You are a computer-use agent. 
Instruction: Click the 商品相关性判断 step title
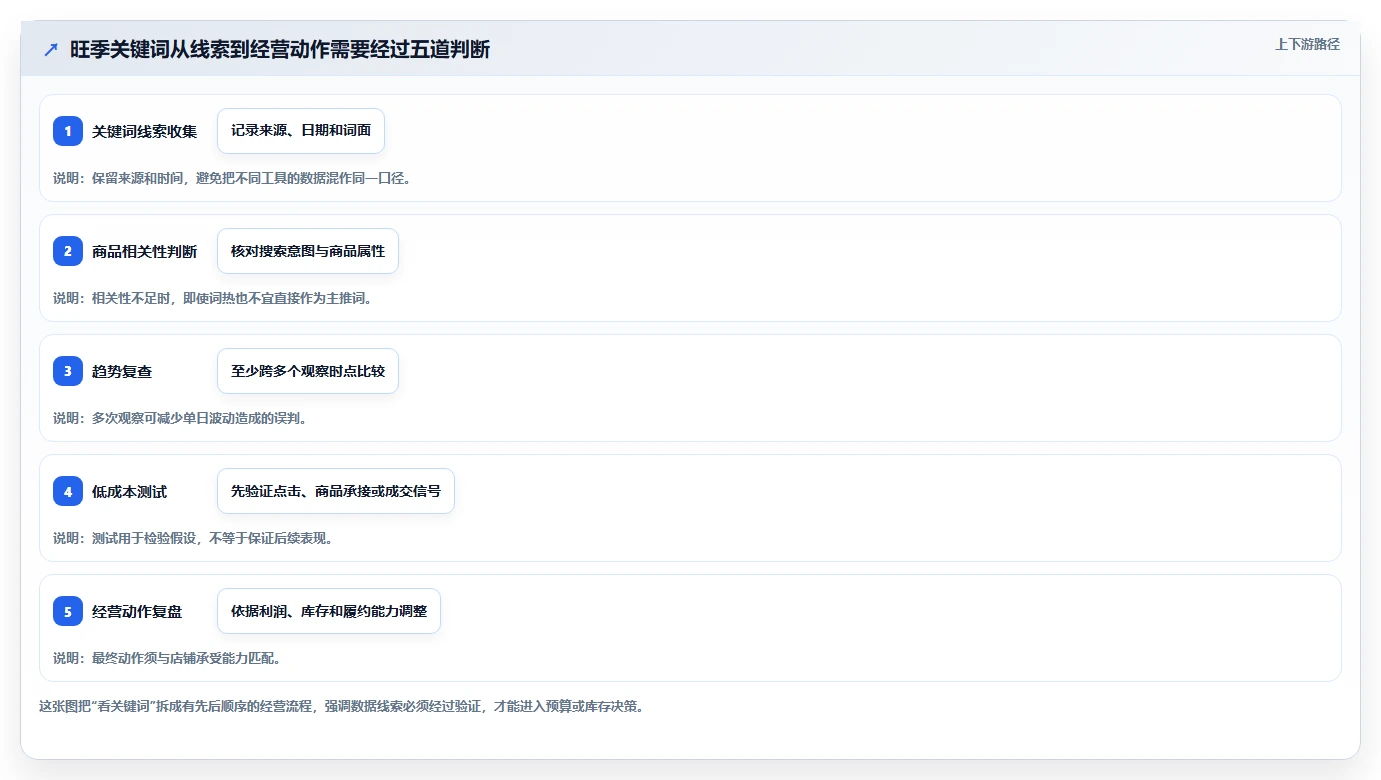pyautogui.click(x=144, y=251)
